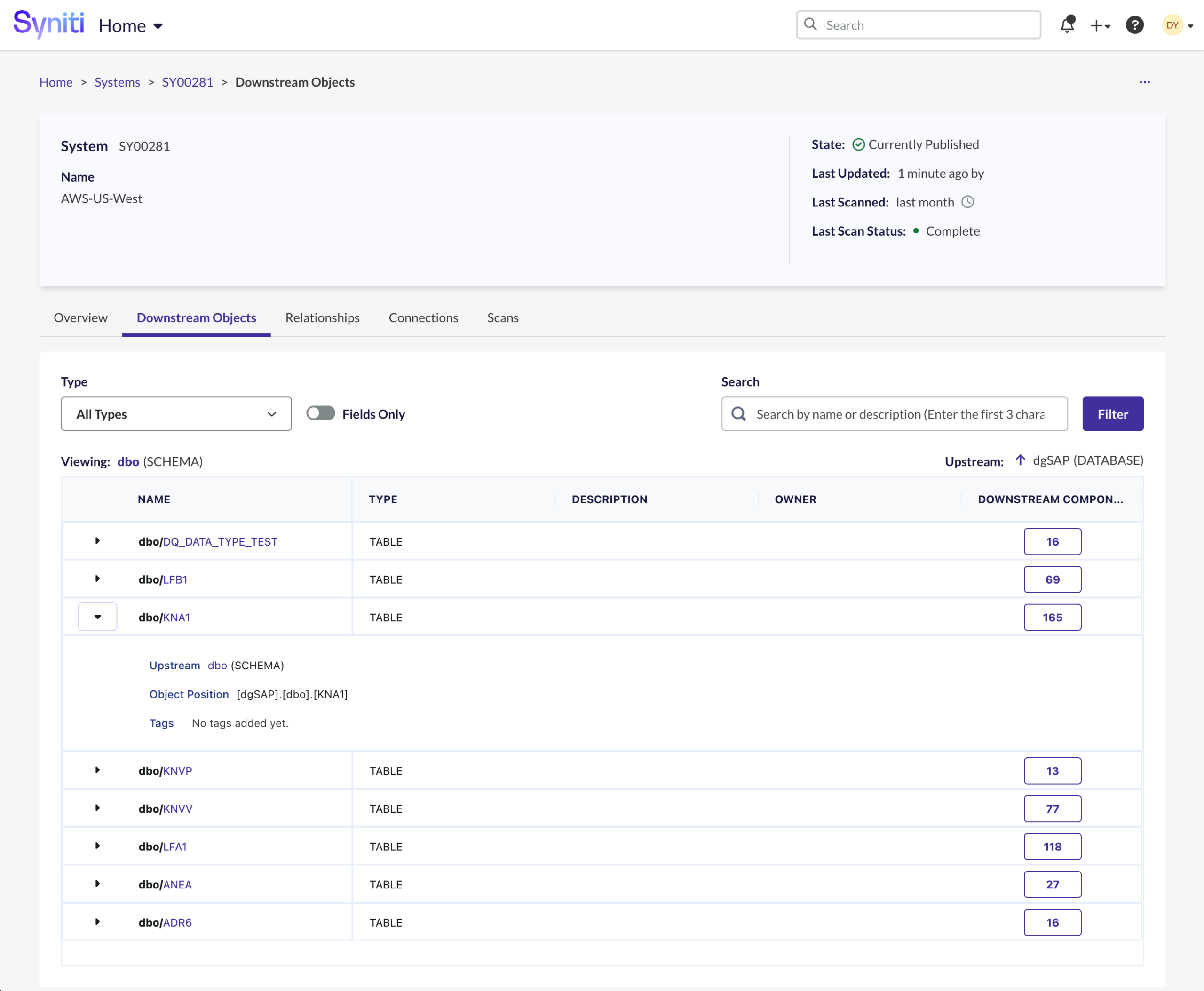Screen dimensions: 1204x991
Task: Open the ADR6 table link
Action: [x=178, y=922]
